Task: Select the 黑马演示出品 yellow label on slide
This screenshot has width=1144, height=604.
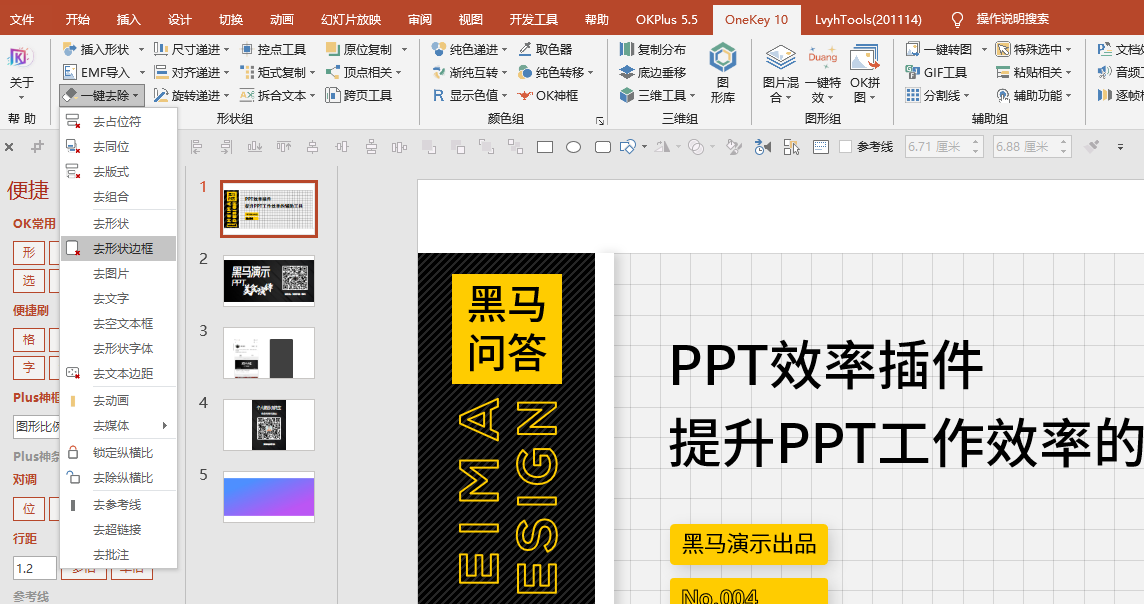Action: click(749, 544)
